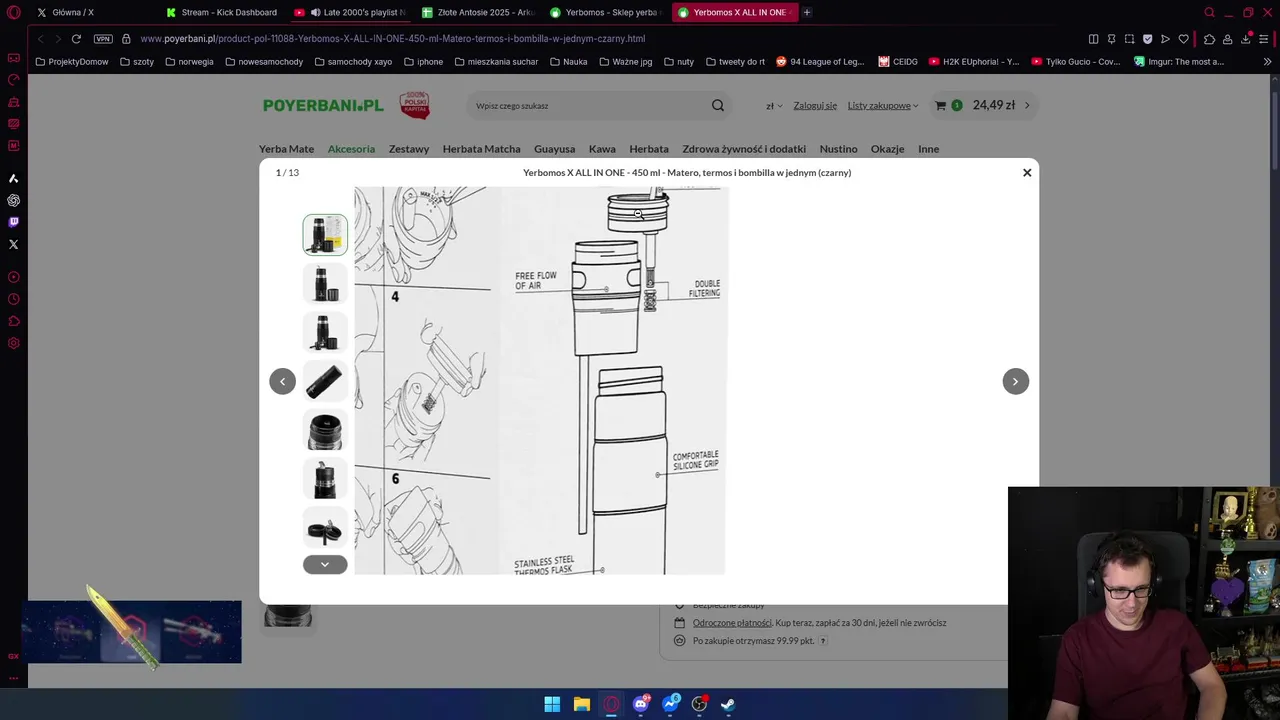Open the split screen toolbar icon
The height and width of the screenshot is (720, 1280).
point(1093,39)
